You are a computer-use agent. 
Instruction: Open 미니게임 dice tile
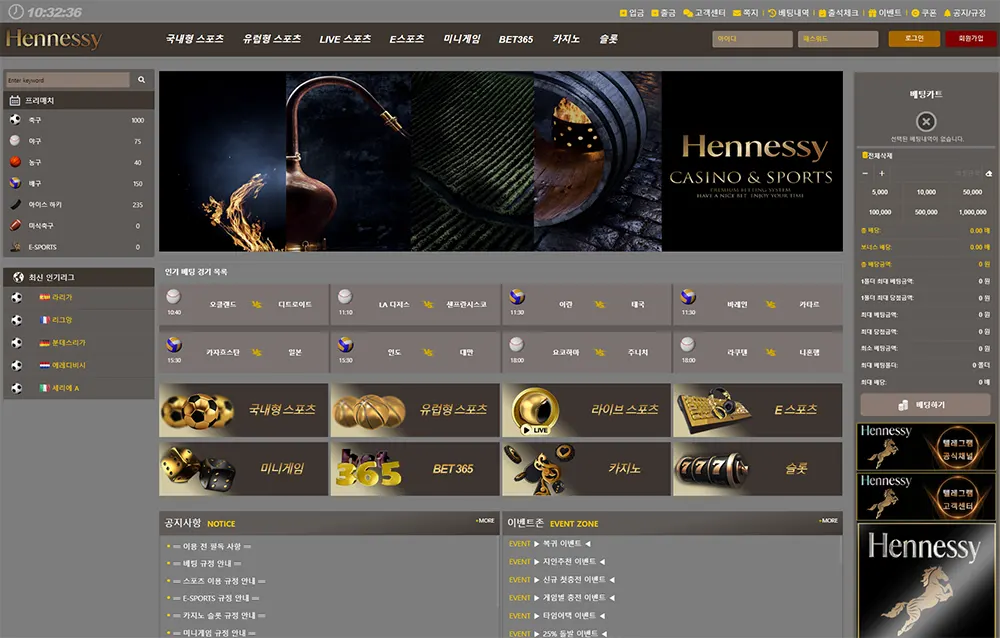click(x=244, y=469)
